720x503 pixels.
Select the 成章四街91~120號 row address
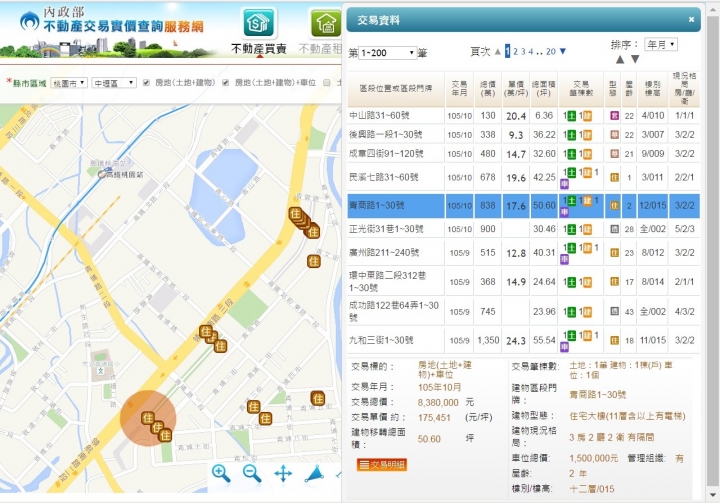(x=386, y=154)
